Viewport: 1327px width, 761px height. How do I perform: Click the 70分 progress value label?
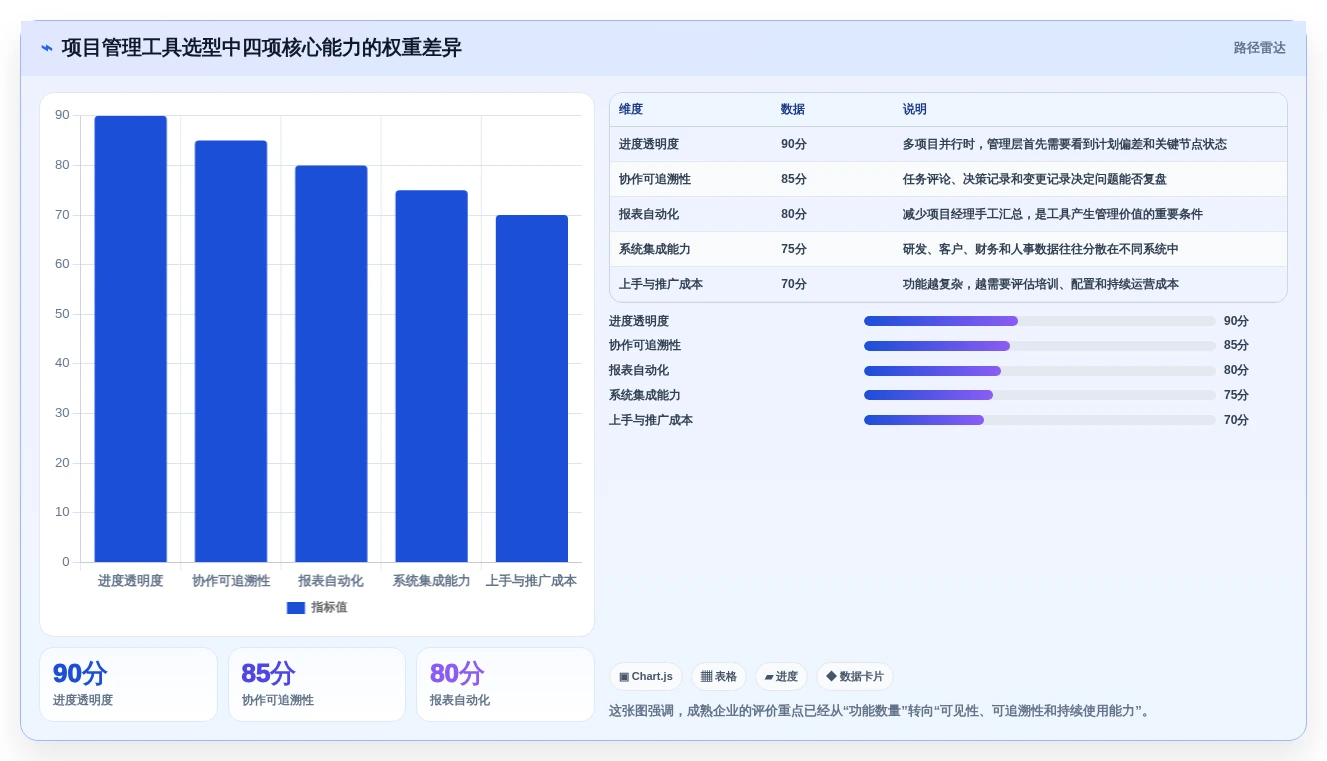point(1236,420)
